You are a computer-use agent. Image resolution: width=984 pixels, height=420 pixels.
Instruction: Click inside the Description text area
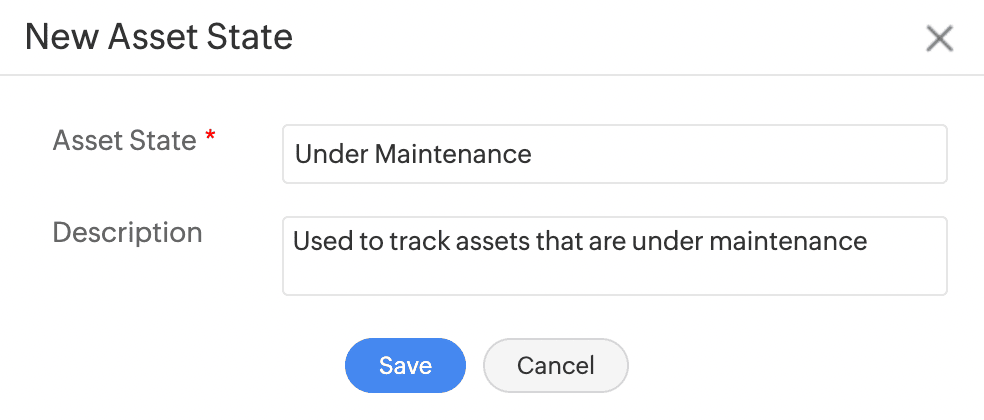coord(614,256)
